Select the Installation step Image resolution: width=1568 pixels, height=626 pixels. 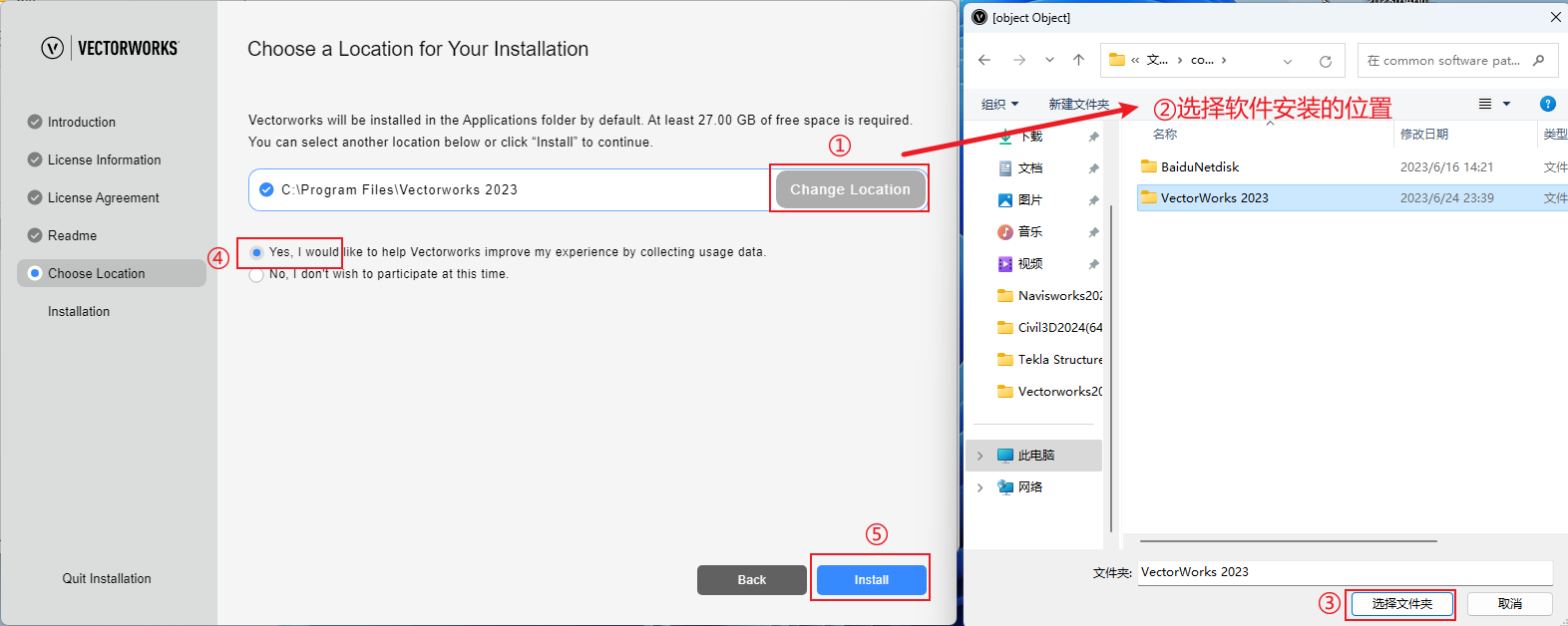(79, 311)
